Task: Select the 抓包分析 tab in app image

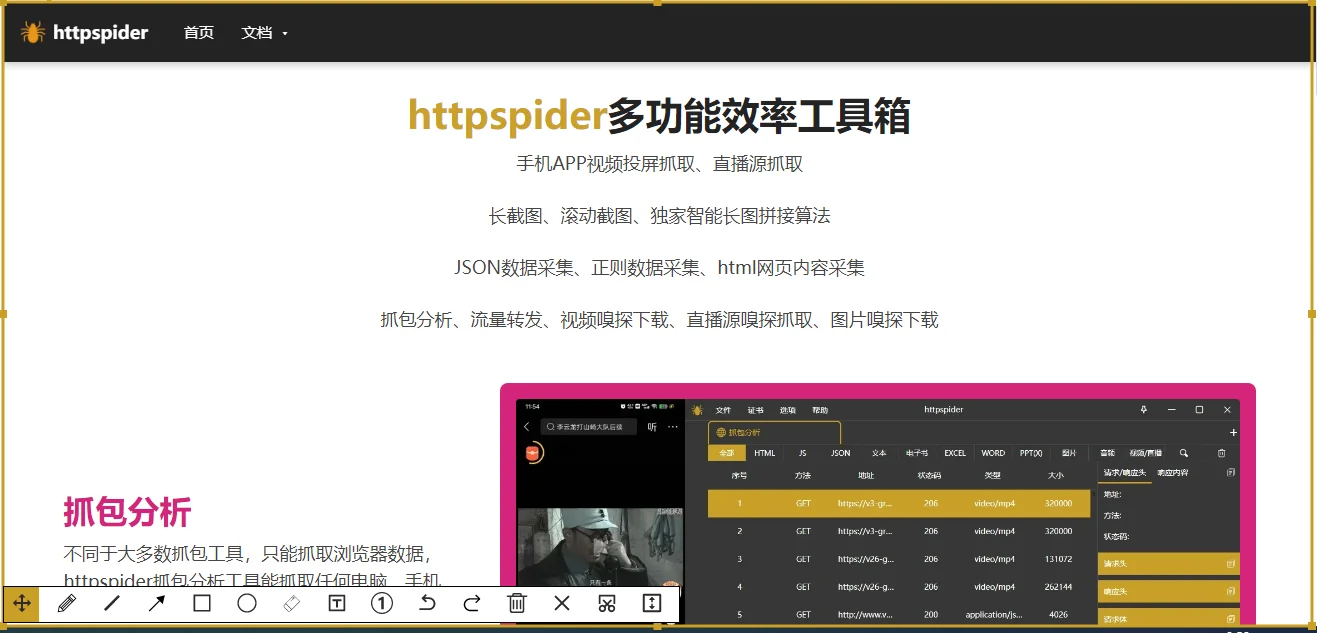Action: [775, 433]
